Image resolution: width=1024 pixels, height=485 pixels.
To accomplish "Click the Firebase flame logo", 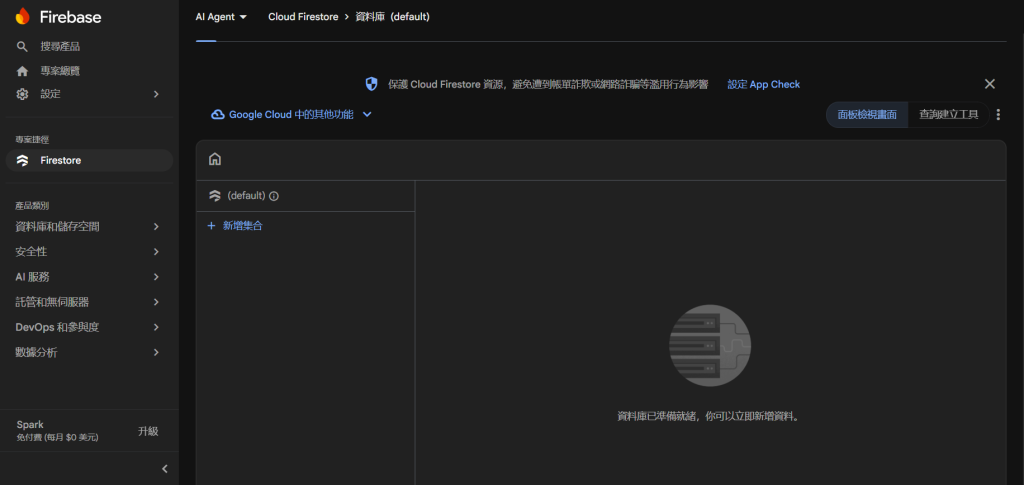I will point(23,16).
